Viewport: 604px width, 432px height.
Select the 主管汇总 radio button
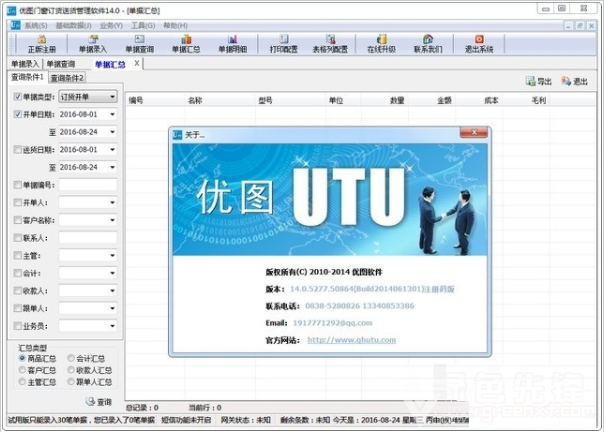click(22, 382)
